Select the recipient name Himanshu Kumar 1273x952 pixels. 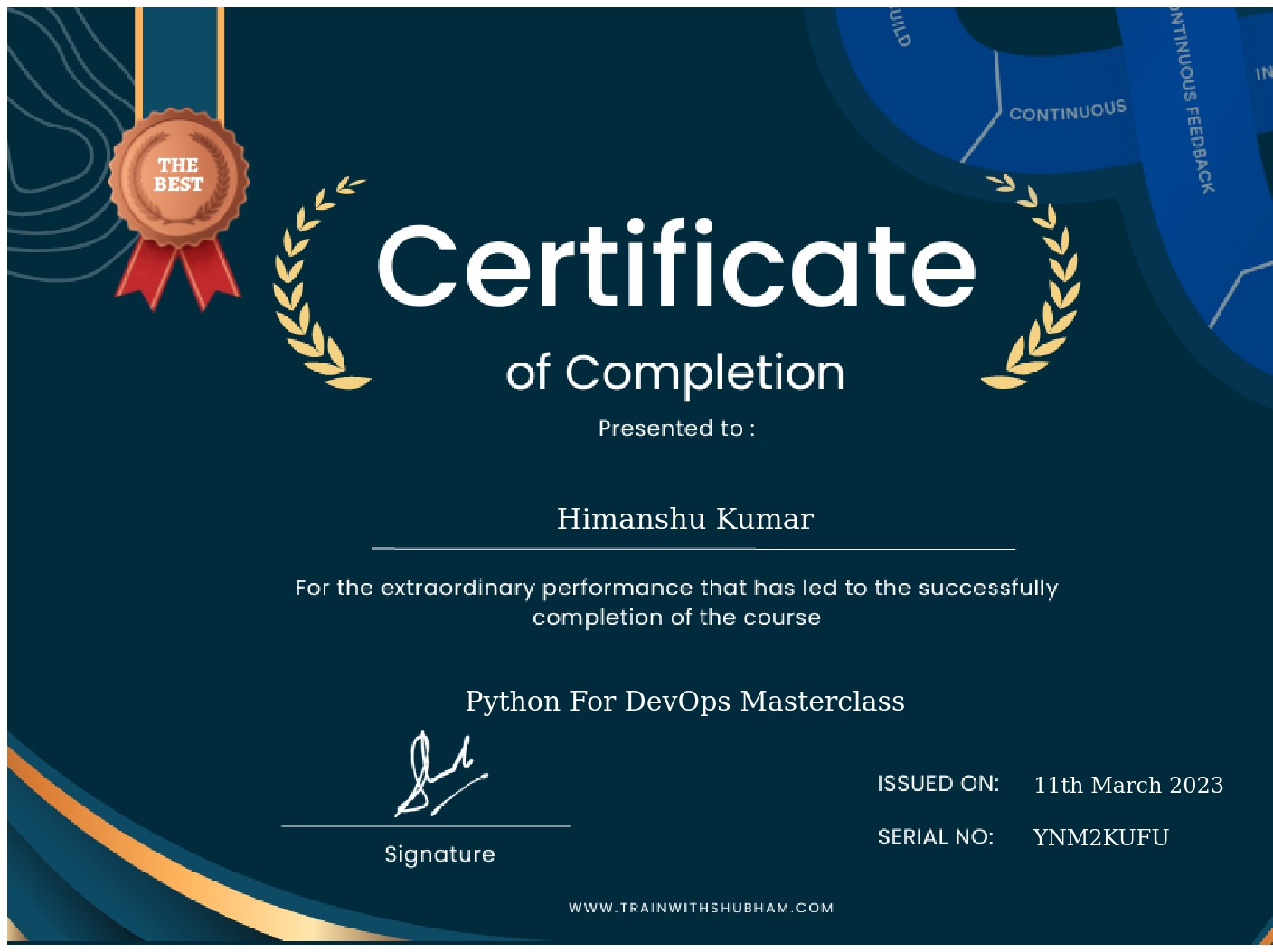tap(684, 519)
